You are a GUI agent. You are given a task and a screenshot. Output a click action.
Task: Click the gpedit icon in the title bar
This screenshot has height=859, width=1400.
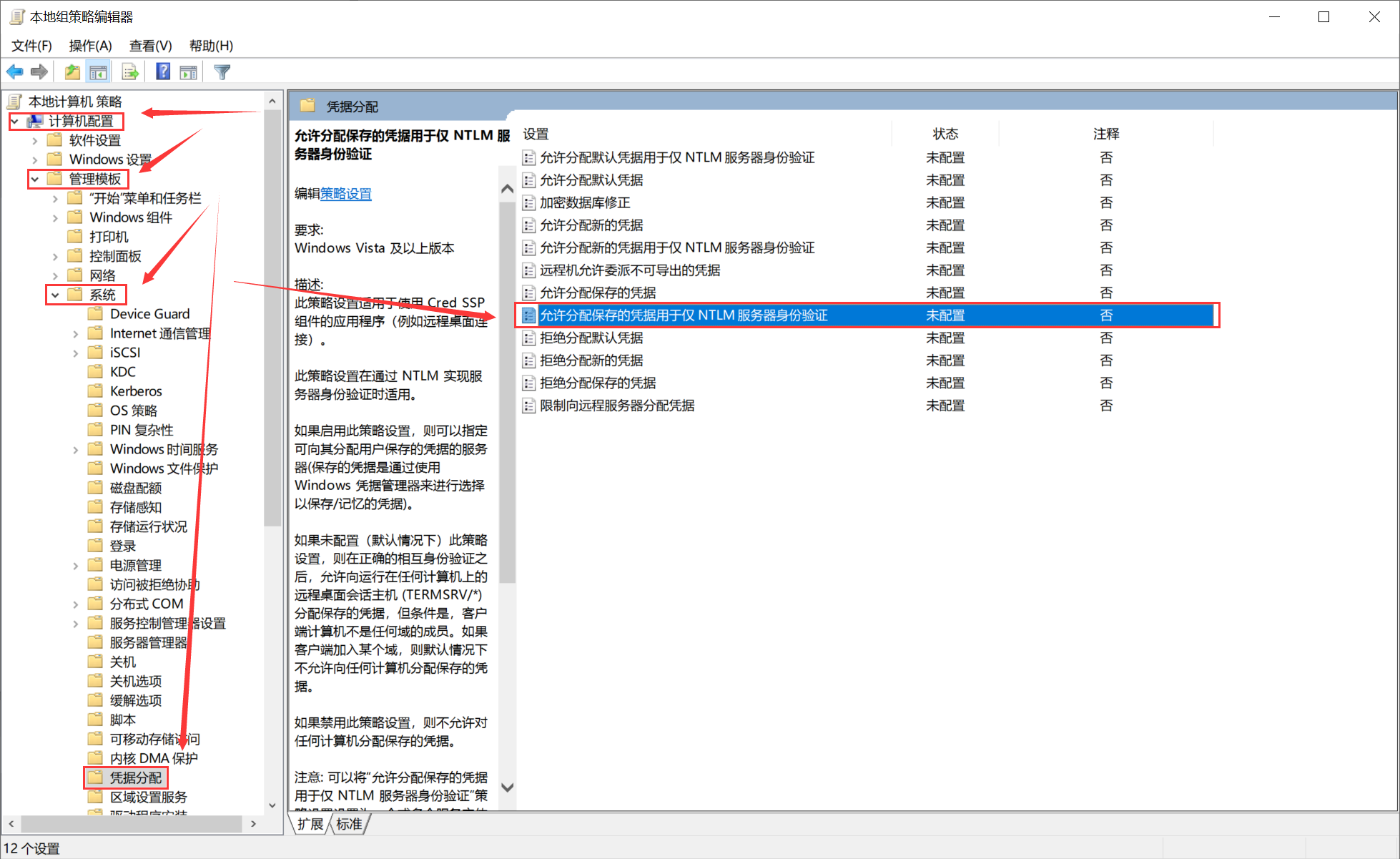tap(15, 16)
